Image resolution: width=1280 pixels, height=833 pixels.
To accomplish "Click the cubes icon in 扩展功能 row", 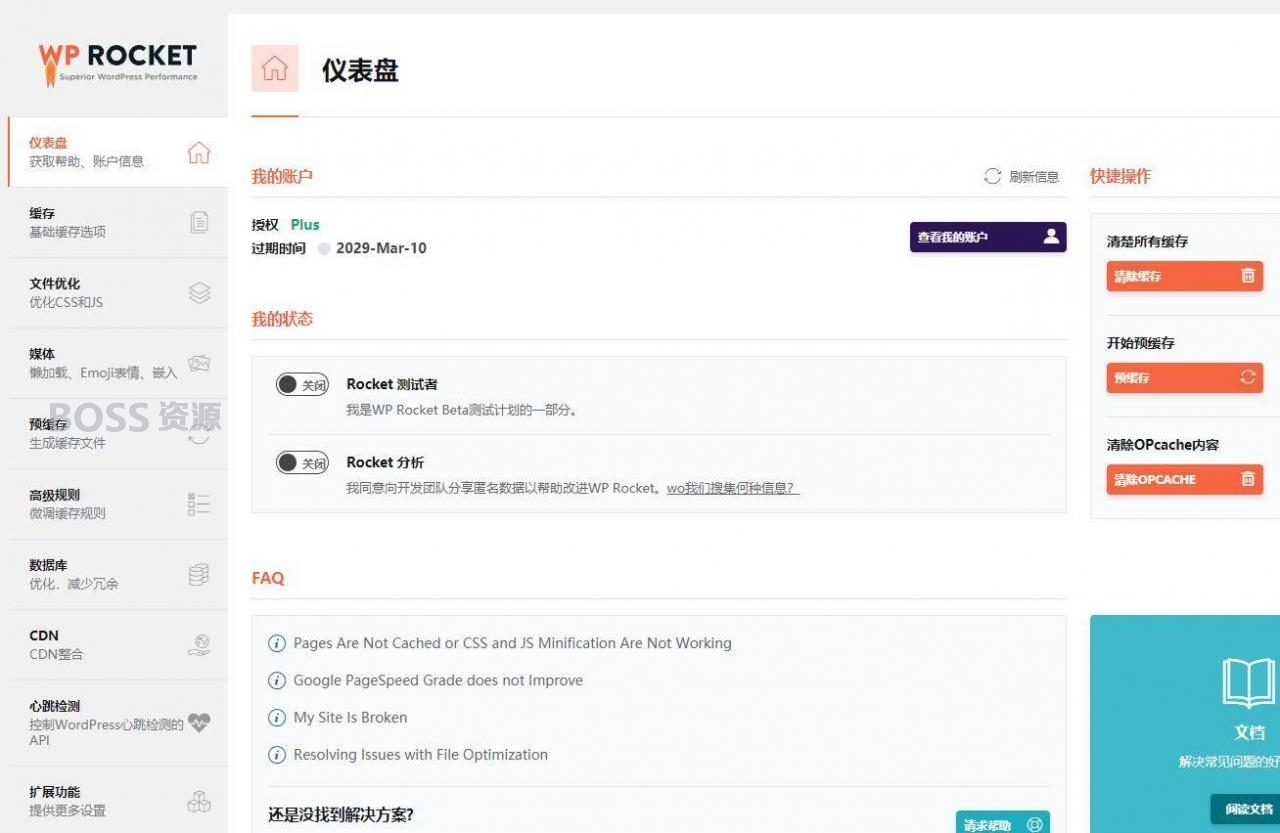I will pyautogui.click(x=199, y=801).
